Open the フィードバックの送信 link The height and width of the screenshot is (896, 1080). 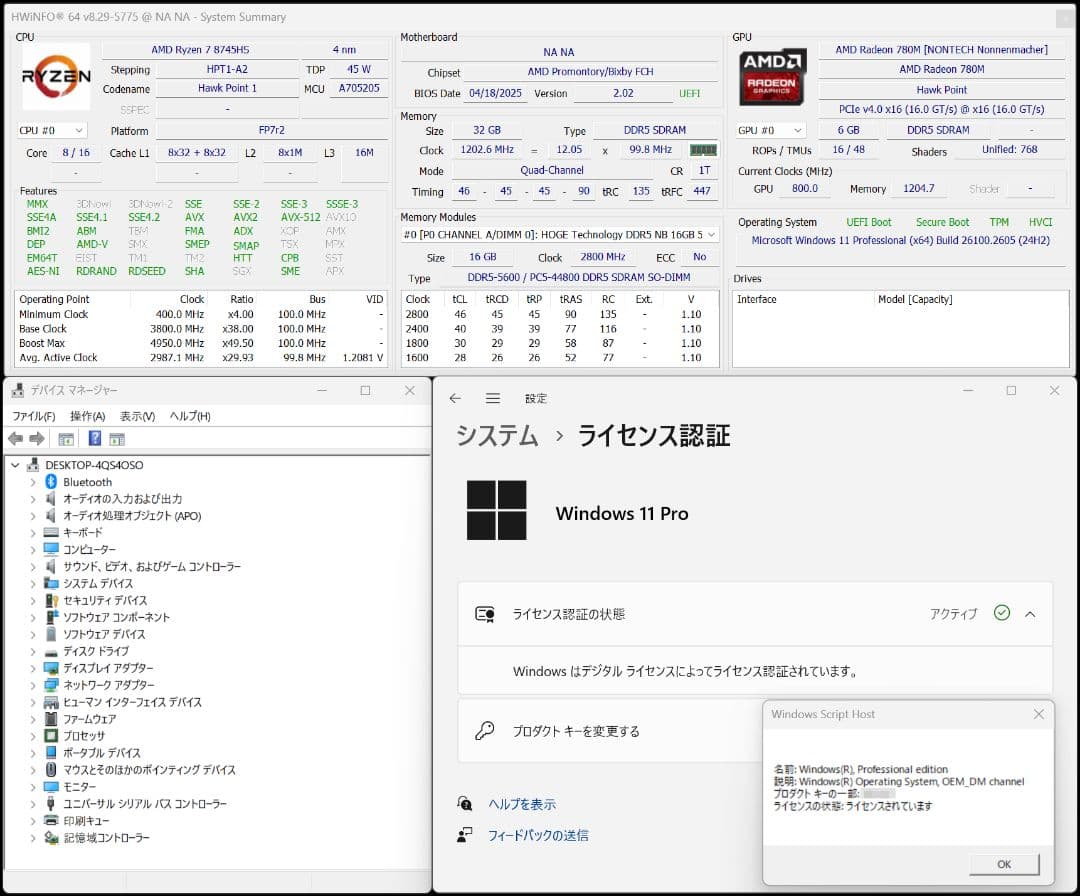(x=538, y=835)
